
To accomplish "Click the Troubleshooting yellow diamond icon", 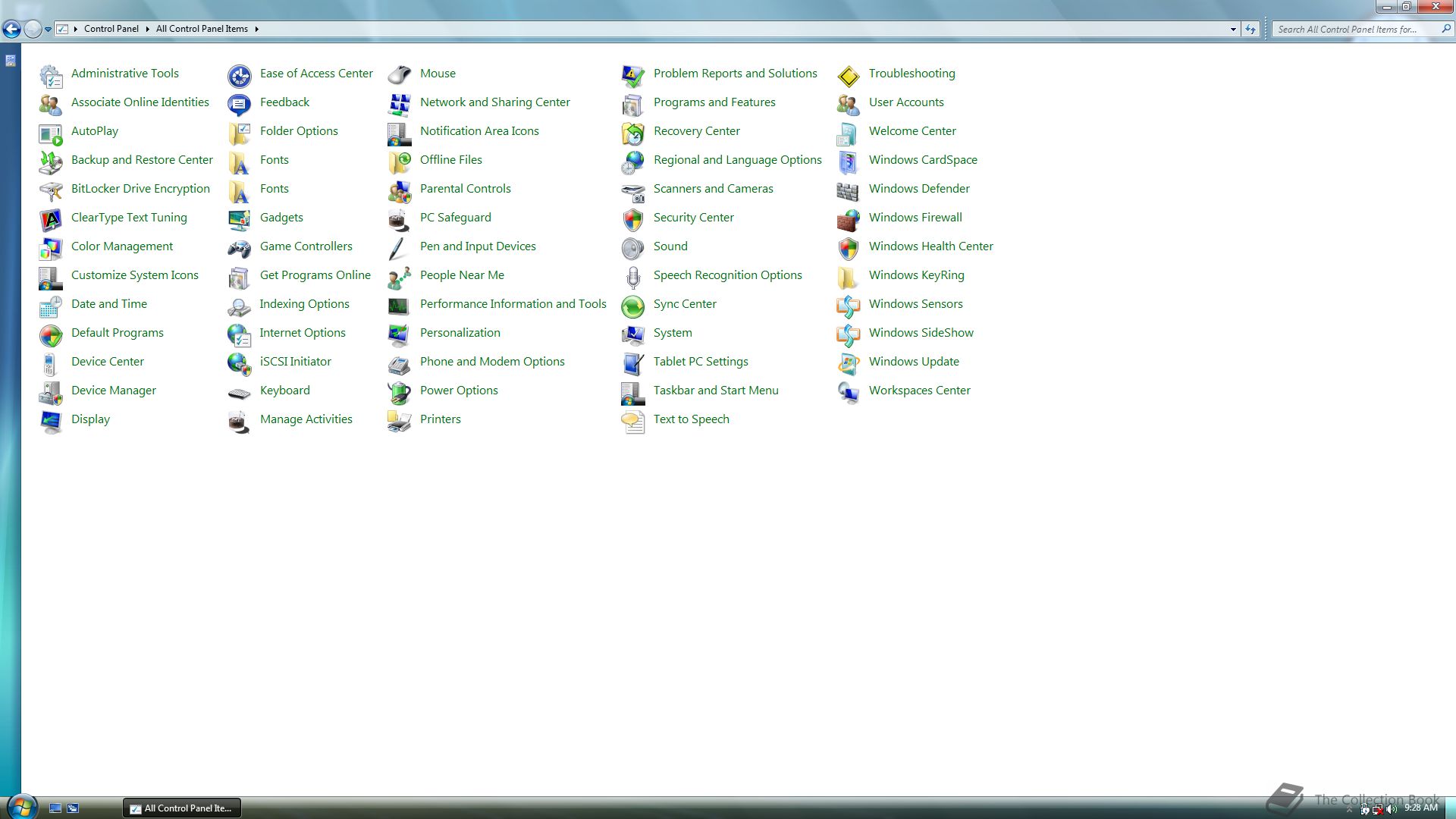I will pyautogui.click(x=848, y=75).
